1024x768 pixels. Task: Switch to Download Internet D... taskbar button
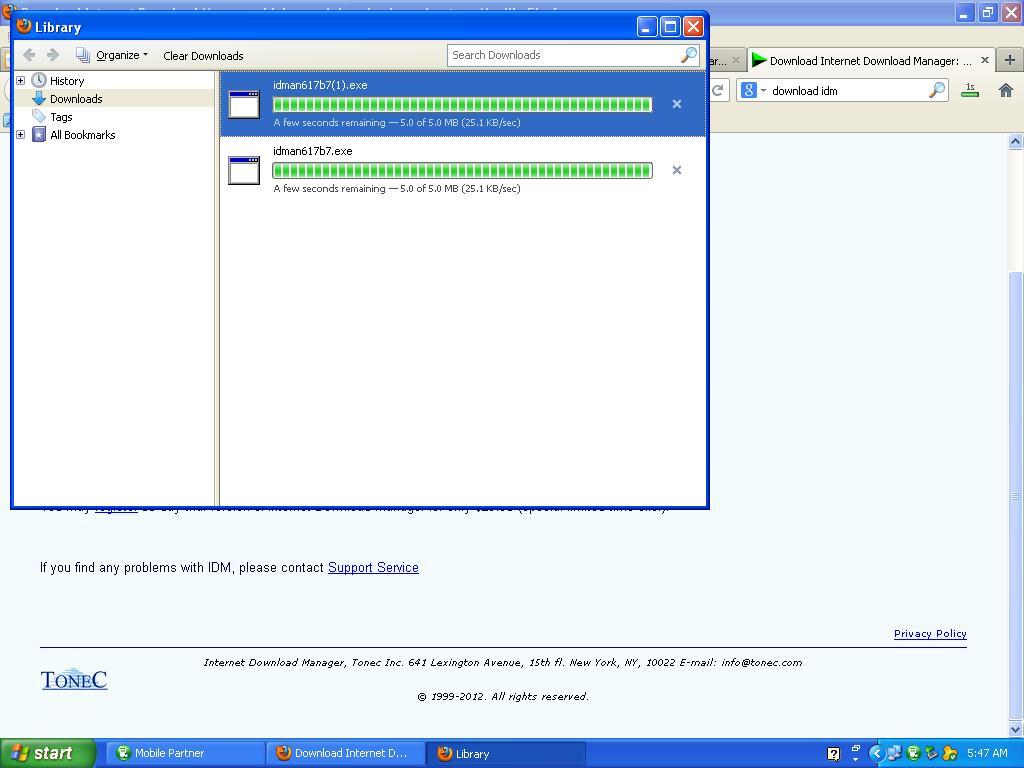click(x=345, y=754)
